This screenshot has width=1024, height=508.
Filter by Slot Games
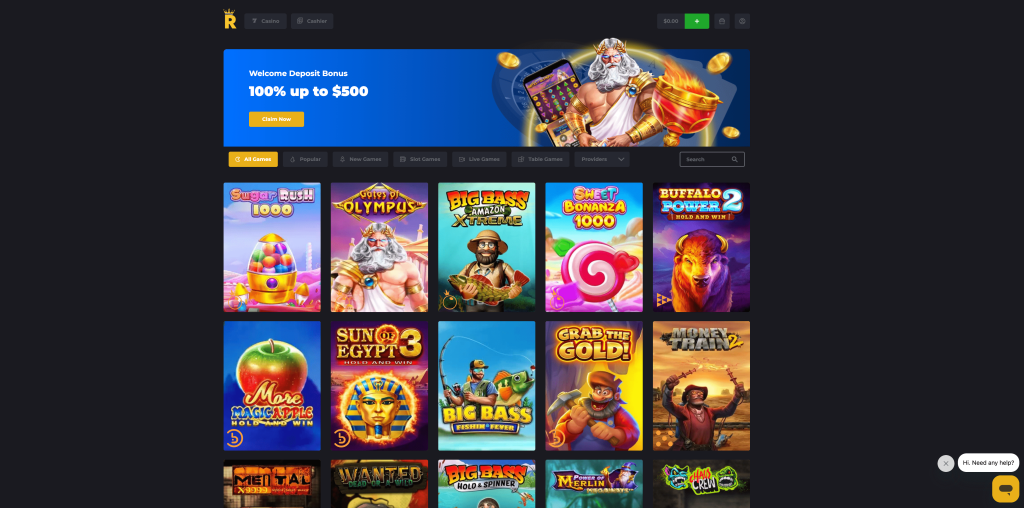[x=420, y=159]
